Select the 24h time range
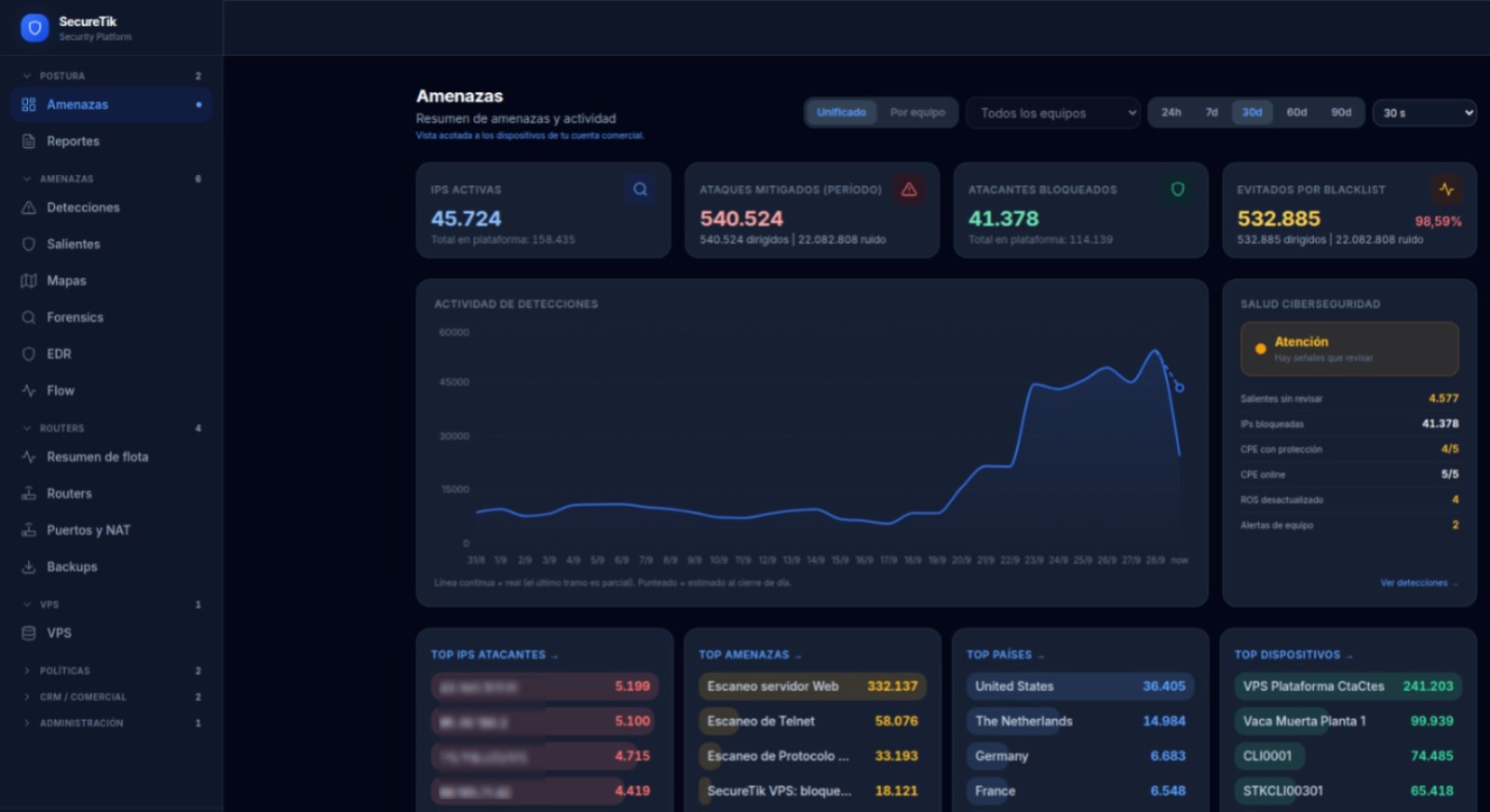1490x812 pixels. pos(1172,113)
